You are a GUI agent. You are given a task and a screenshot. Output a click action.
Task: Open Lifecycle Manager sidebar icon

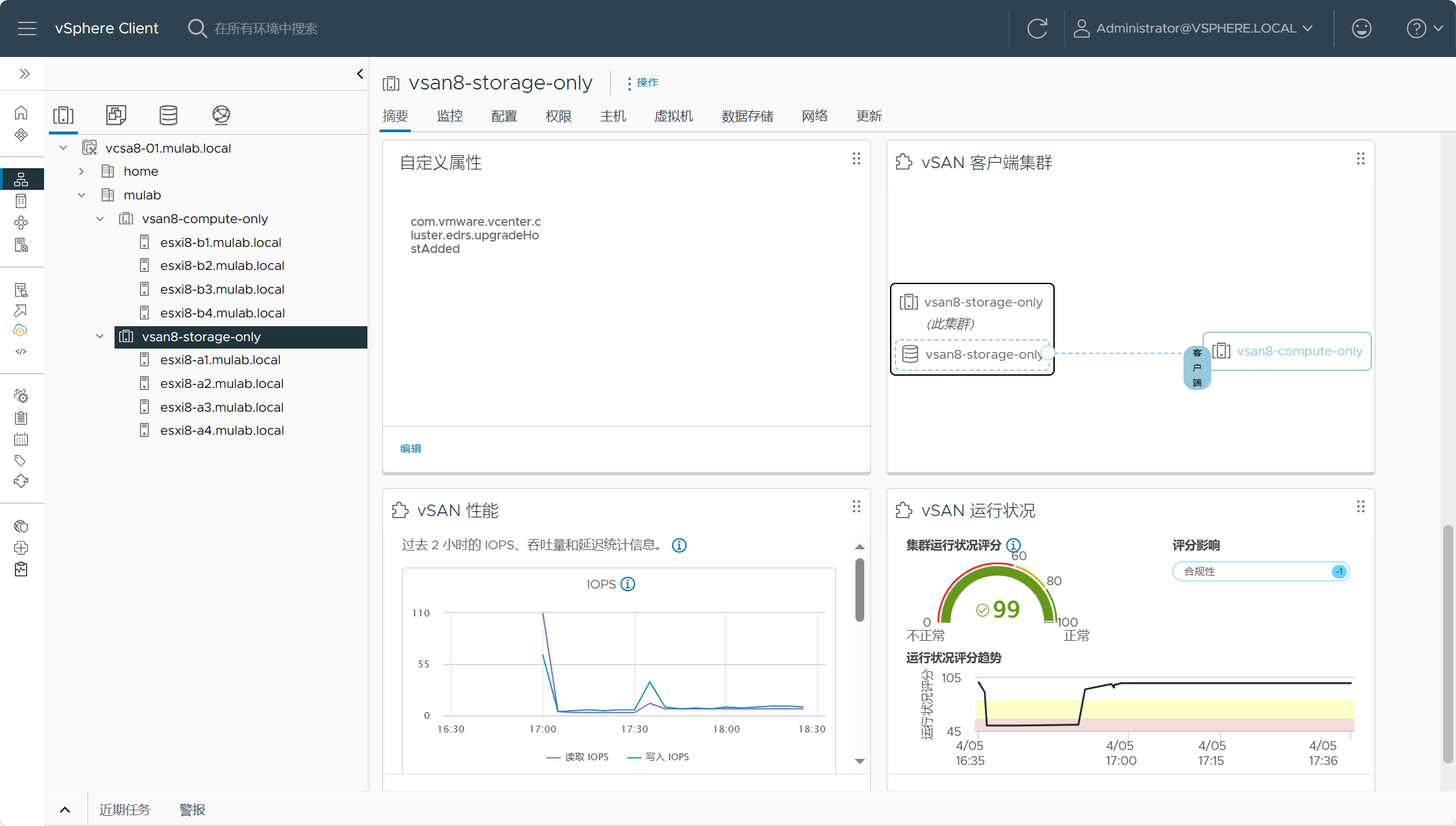coord(21,481)
